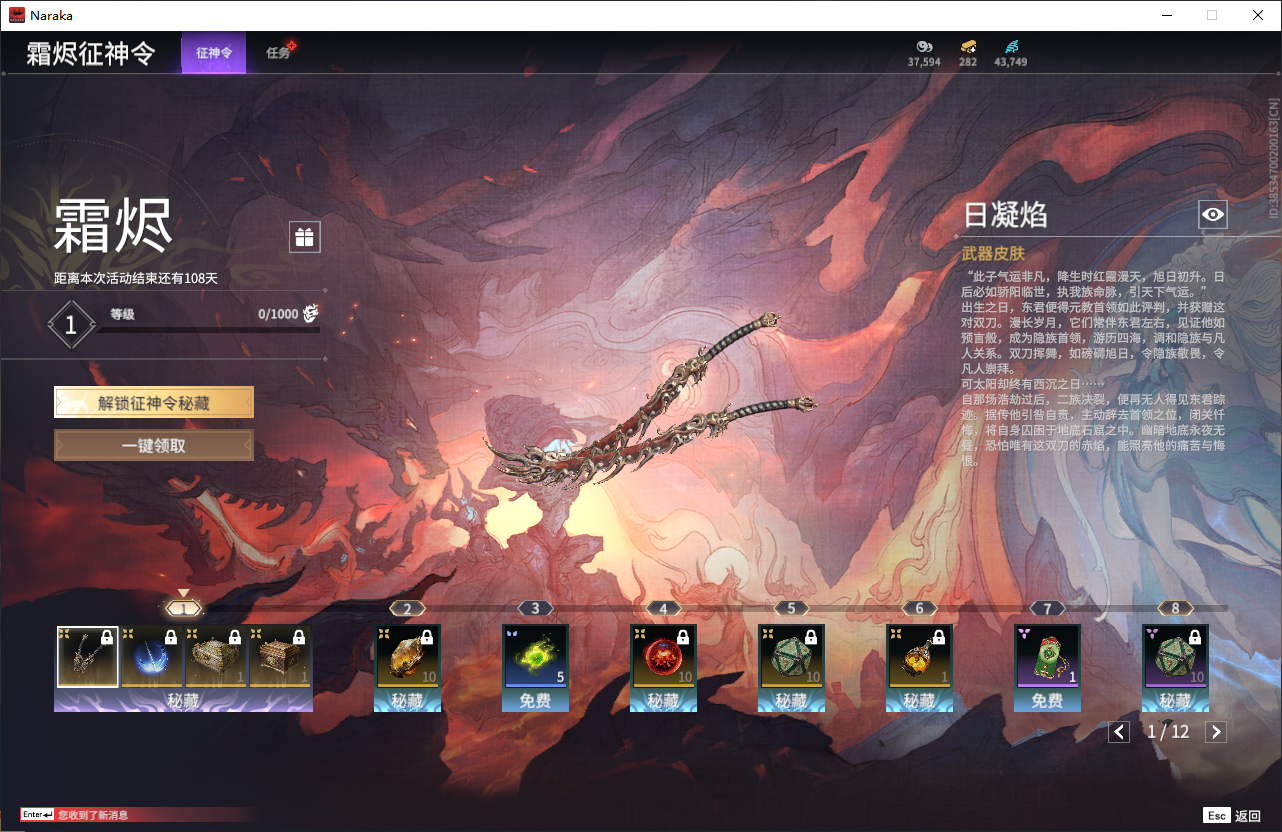This screenshot has height=832, width=1282.
Task: Select the green dice reward at level 8
Action: click(x=1175, y=656)
